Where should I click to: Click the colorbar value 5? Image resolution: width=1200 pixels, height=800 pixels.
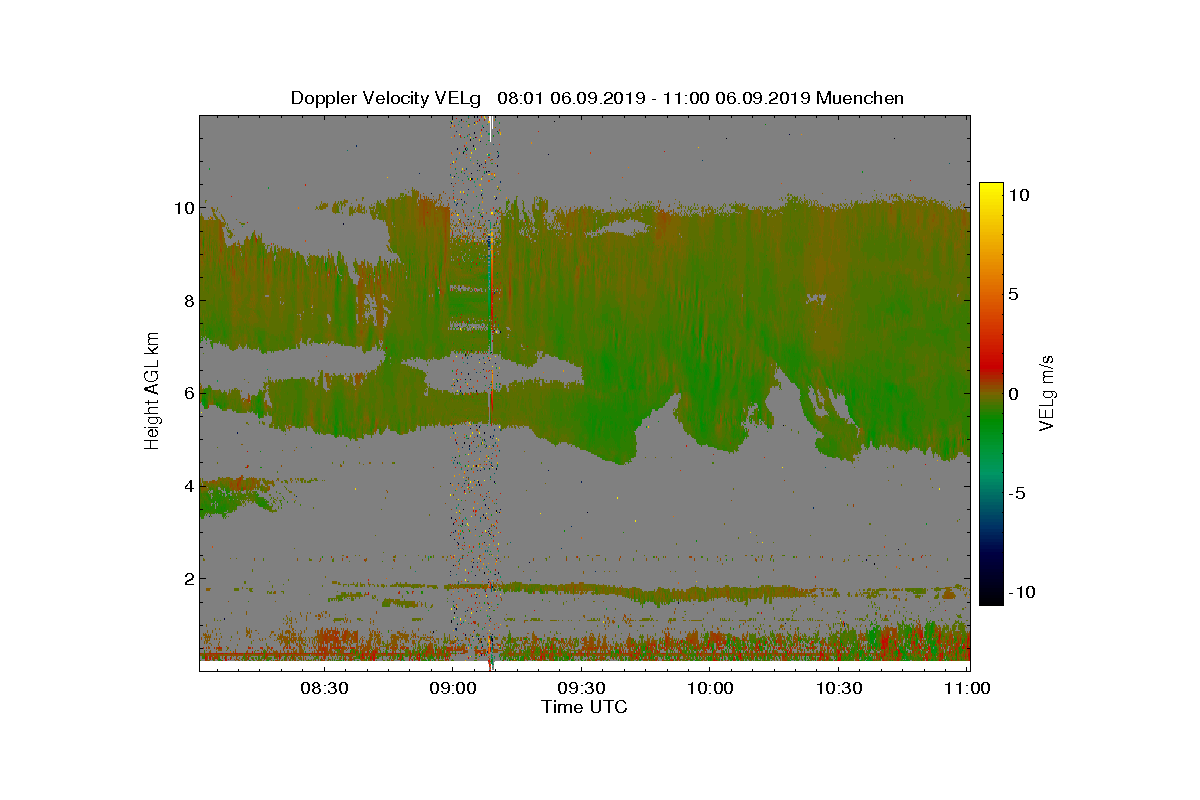(x=1013, y=295)
